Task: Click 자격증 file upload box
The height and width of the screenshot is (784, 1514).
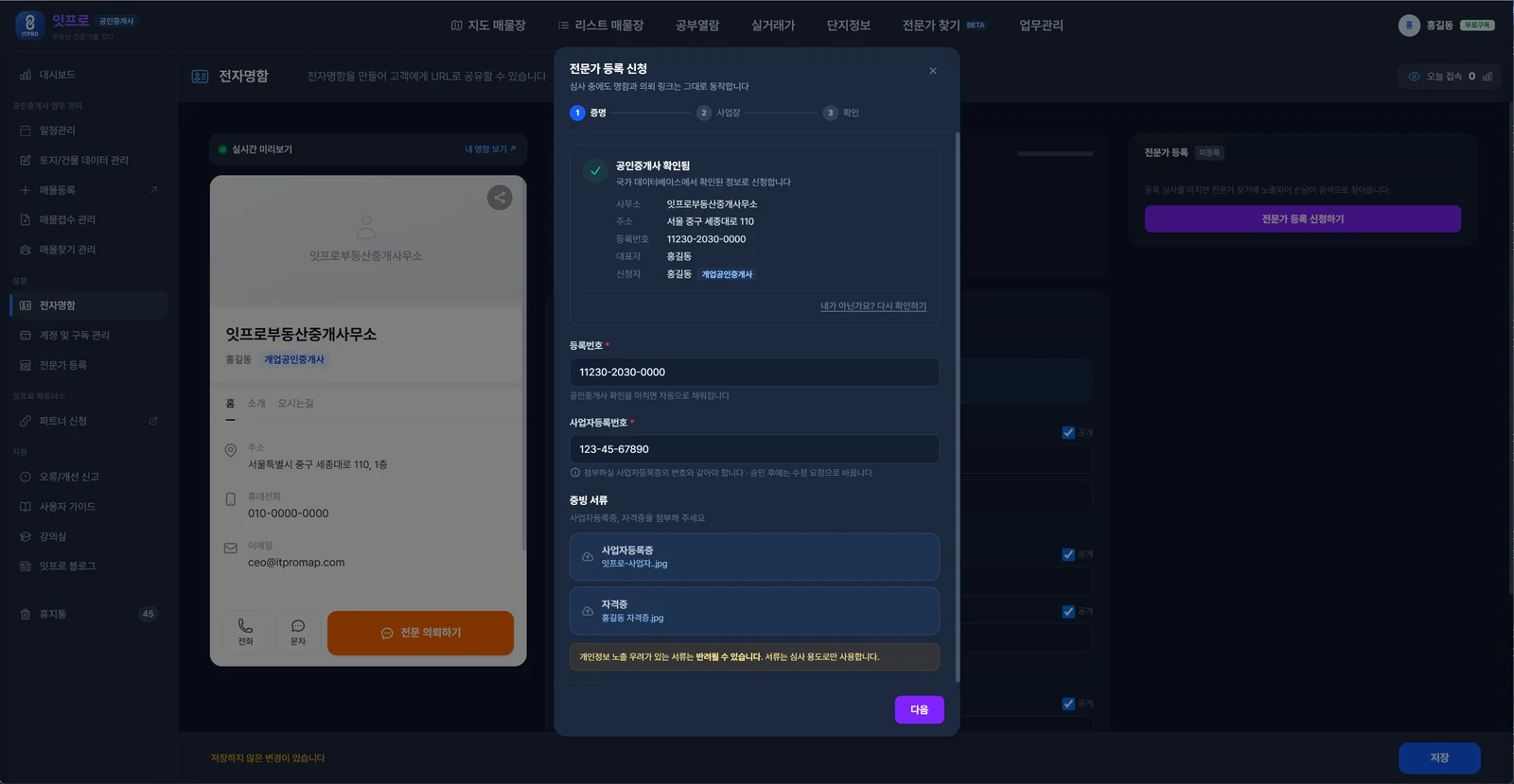Action: coord(754,611)
